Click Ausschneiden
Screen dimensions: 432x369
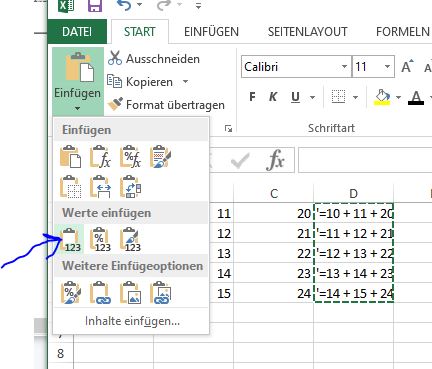154,59
